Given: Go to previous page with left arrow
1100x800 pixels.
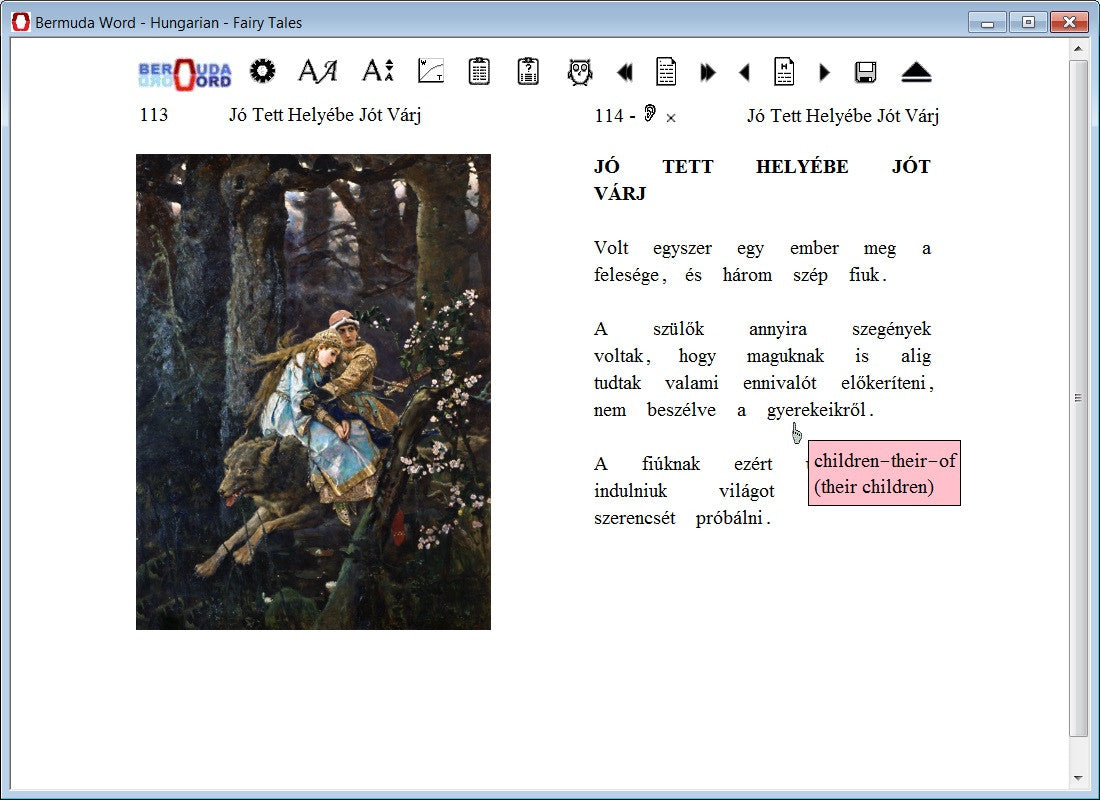Looking at the screenshot, I should [744, 72].
